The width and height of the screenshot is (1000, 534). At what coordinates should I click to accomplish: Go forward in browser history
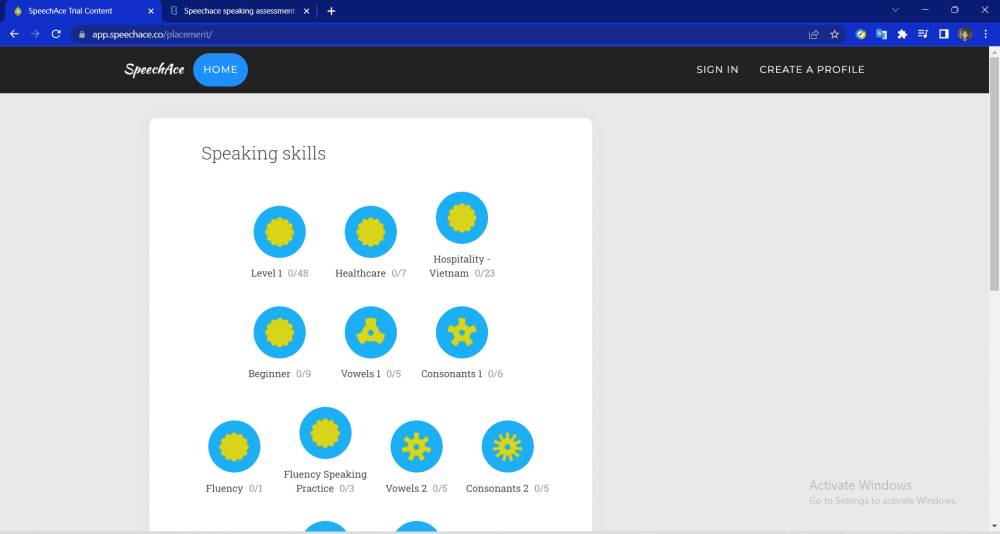point(35,34)
